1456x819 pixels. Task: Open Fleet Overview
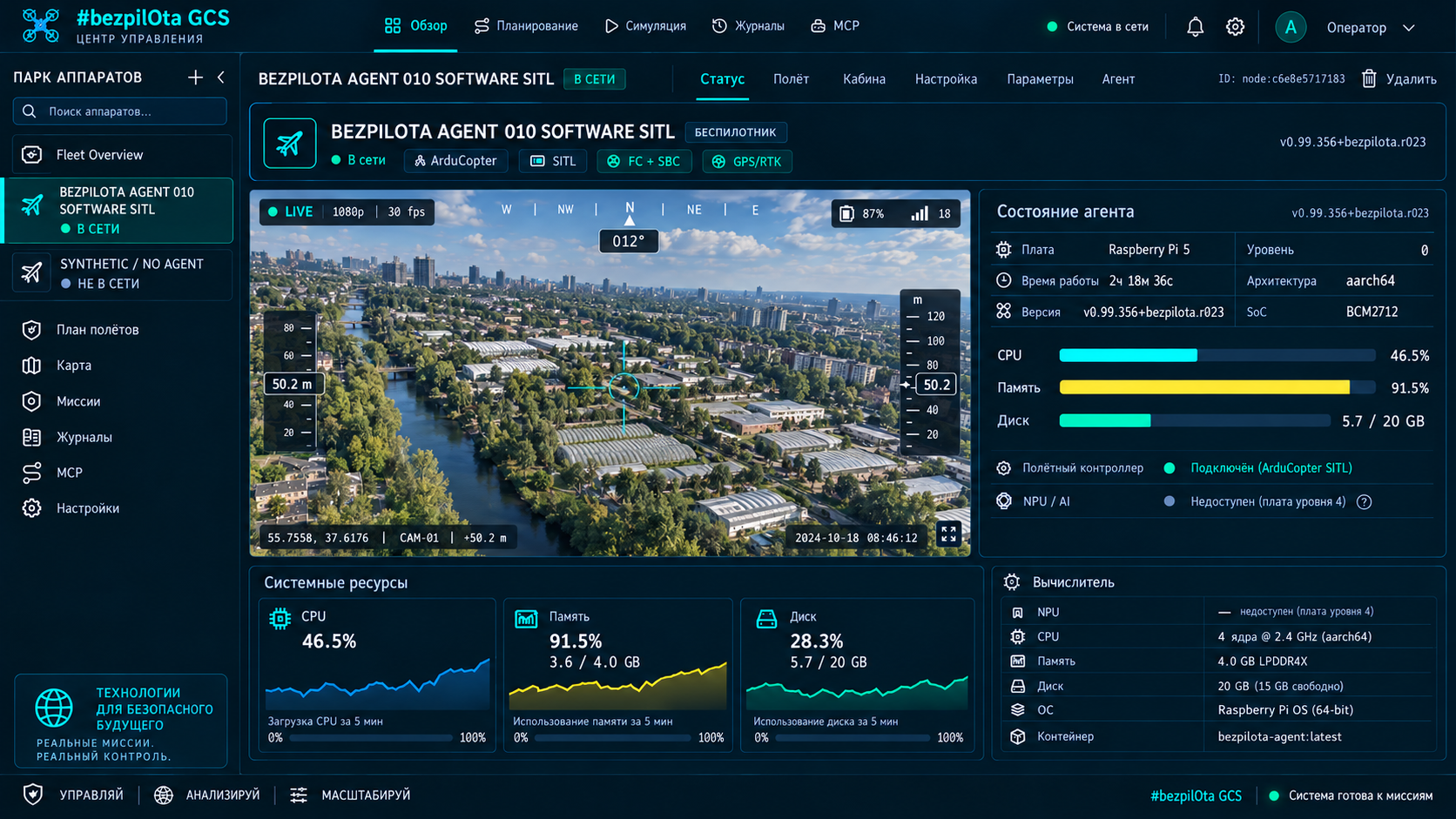click(122, 155)
